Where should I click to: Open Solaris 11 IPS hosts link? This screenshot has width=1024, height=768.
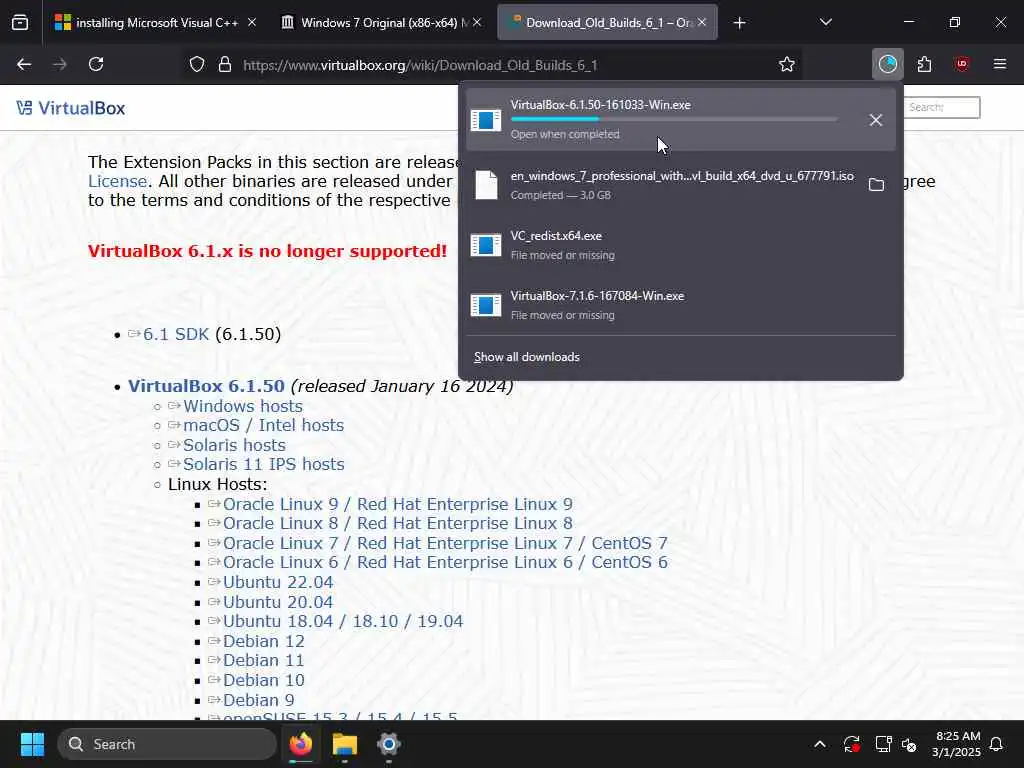pos(264,464)
